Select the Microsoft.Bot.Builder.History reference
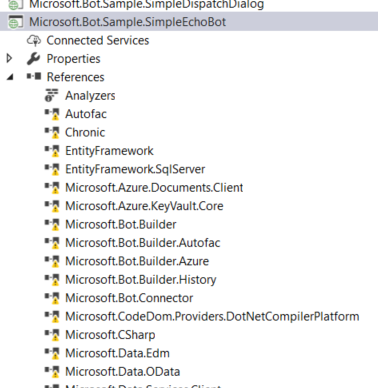Image resolution: width=378 pixels, height=388 pixels. [x=141, y=279]
